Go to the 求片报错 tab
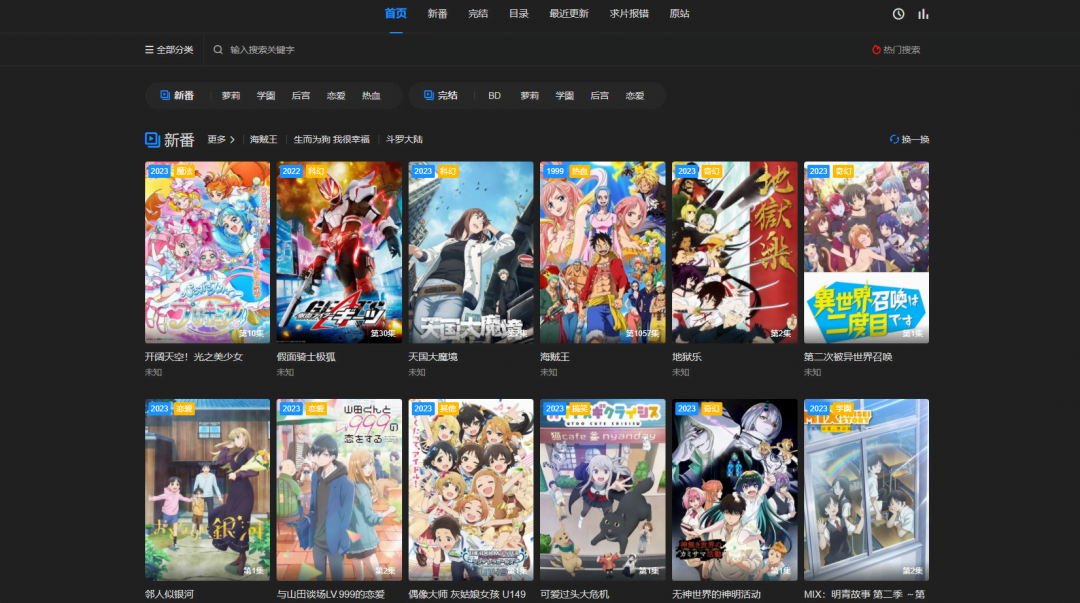This screenshot has height=603, width=1080. click(x=629, y=14)
